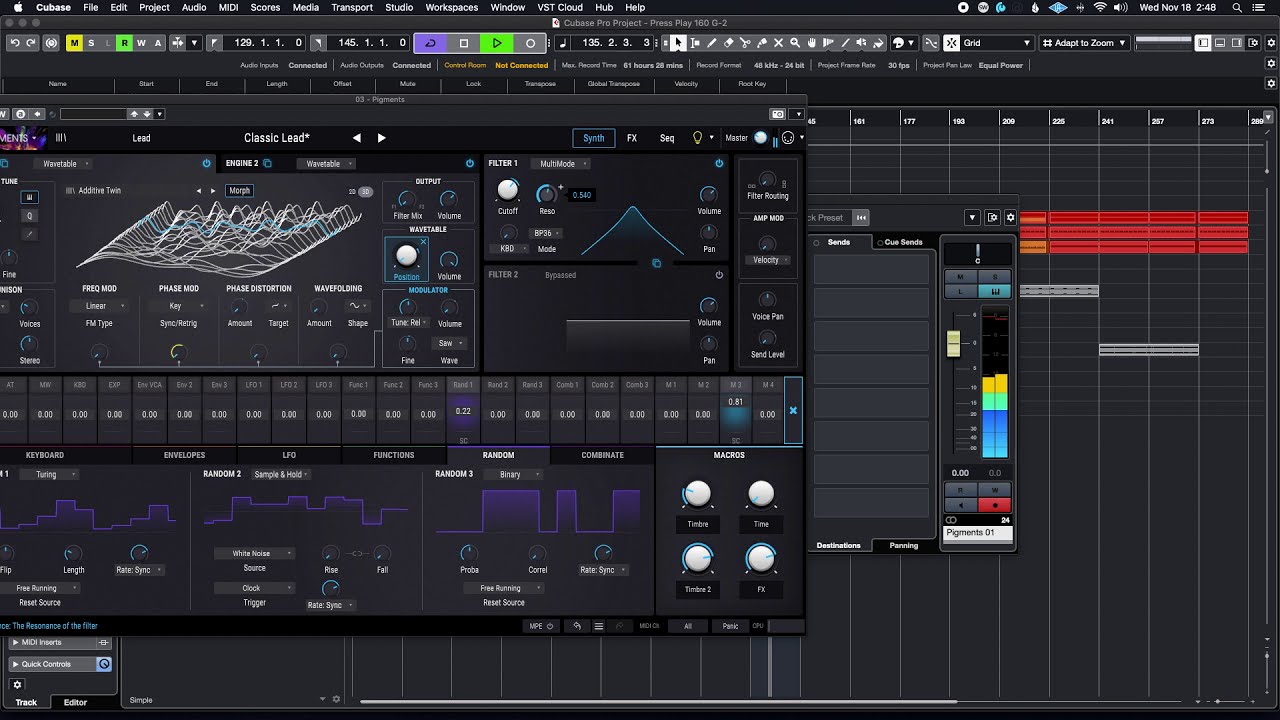Click the Morph button on wavetable
This screenshot has height=720, width=1280.
[x=240, y=190]
